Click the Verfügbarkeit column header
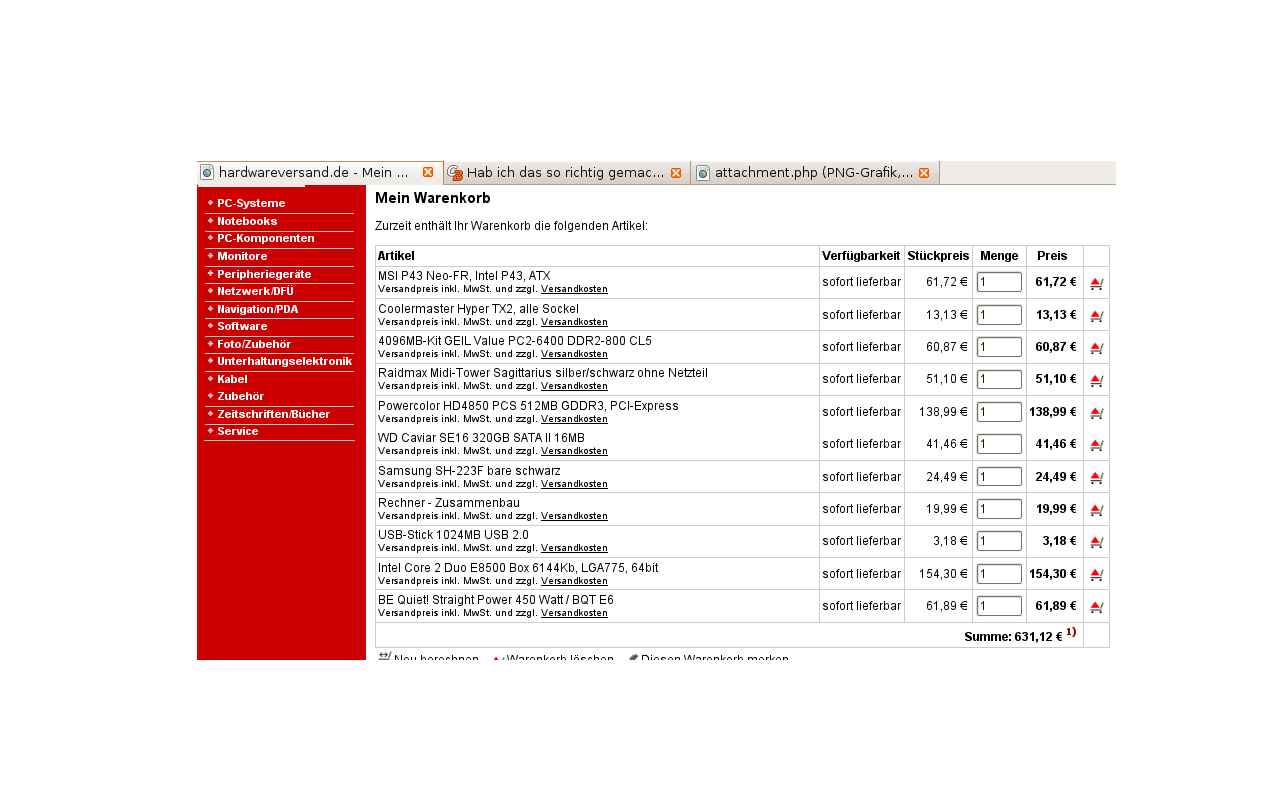Screen dimensions: 1280x800 point(861,256)
